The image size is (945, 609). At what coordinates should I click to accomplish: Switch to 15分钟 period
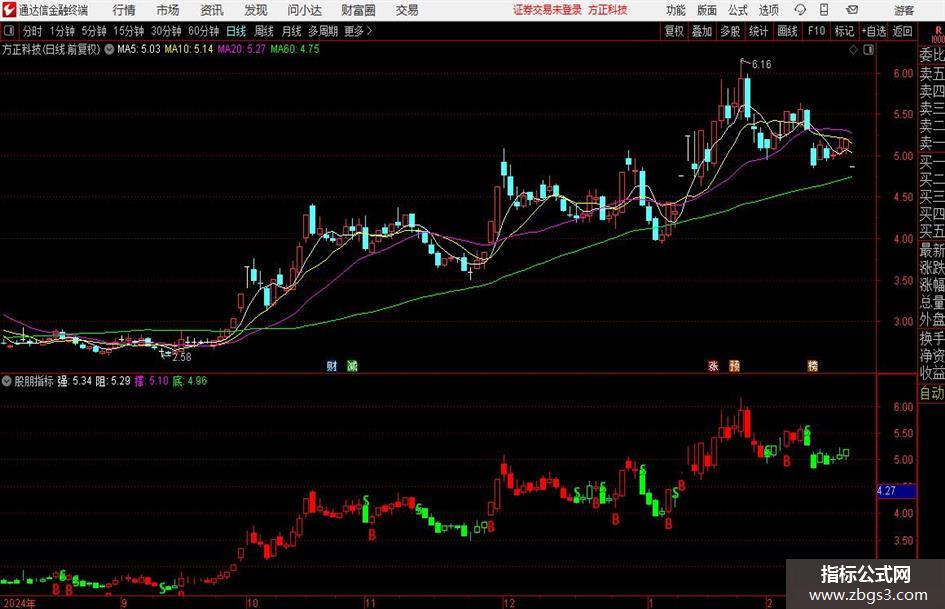pyautogui.click(x=129, y=31)
